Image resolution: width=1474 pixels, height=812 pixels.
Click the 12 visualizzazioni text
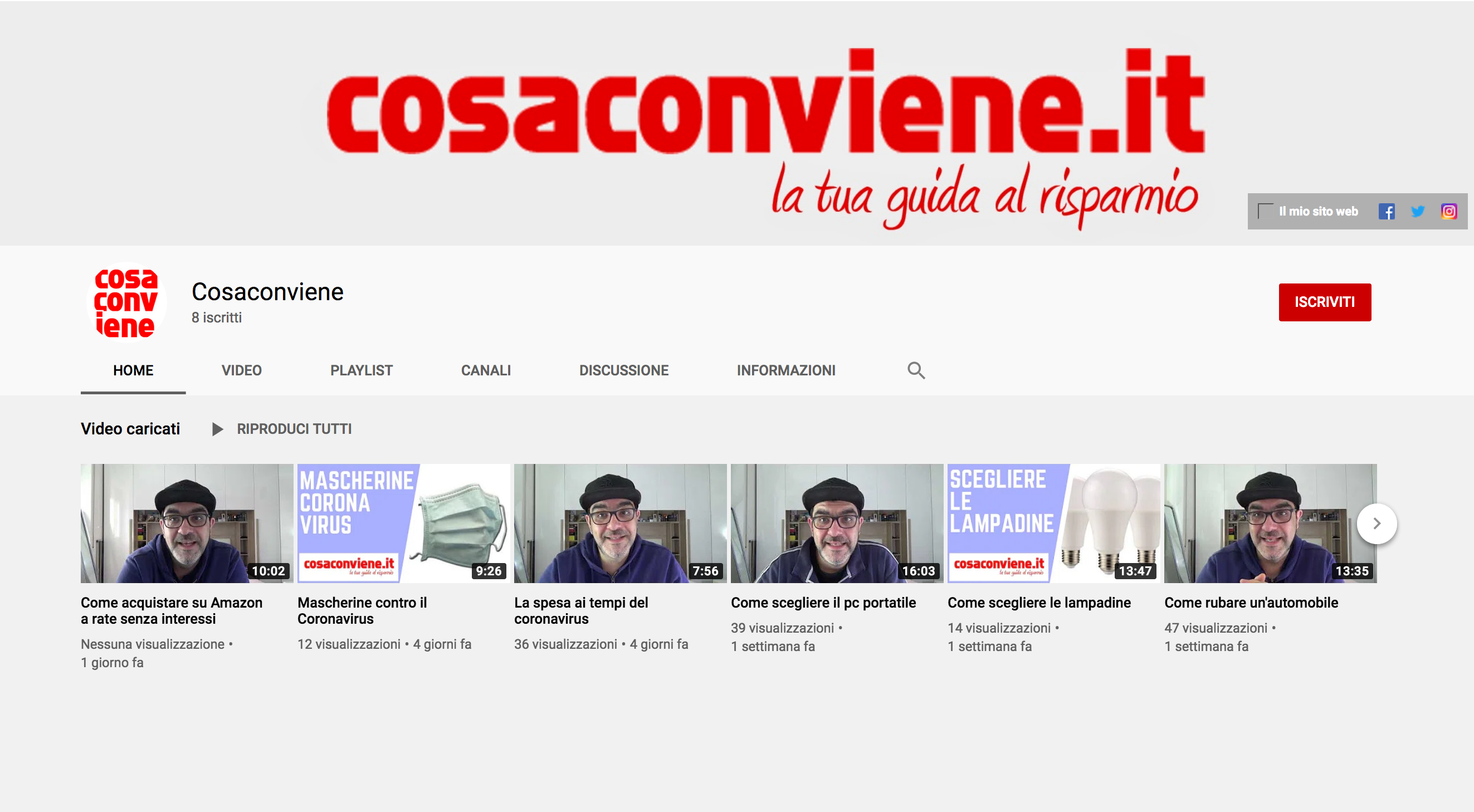[349, 644]
